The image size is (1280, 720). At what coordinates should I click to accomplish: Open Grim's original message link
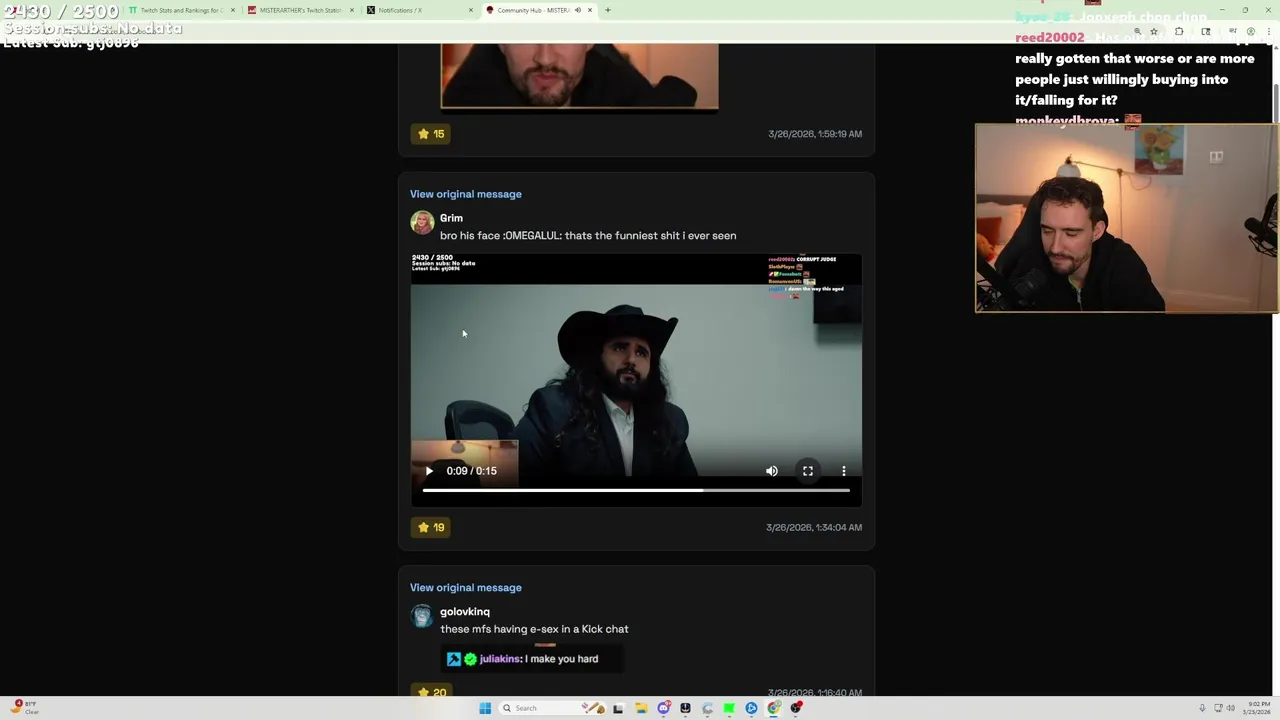(x=465, y=194)
